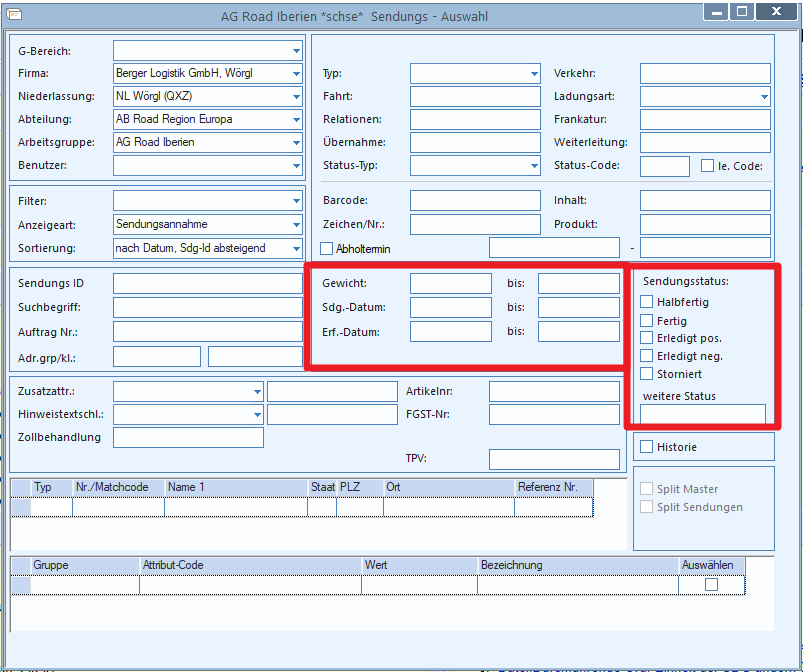This screenshot has height=672, width=803.
Task: Click the Status-Code field
Action: 665,166
